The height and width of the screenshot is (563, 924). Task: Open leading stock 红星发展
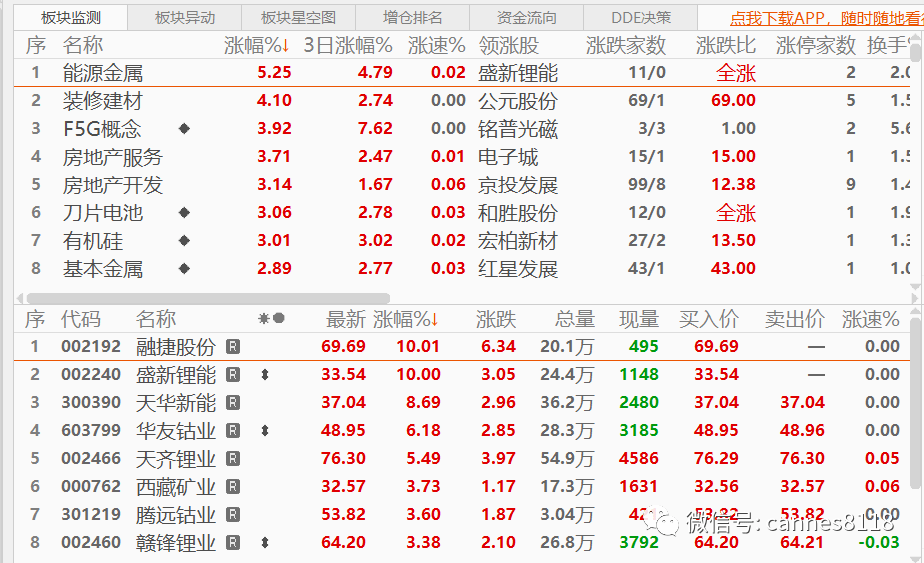(518, 268)
